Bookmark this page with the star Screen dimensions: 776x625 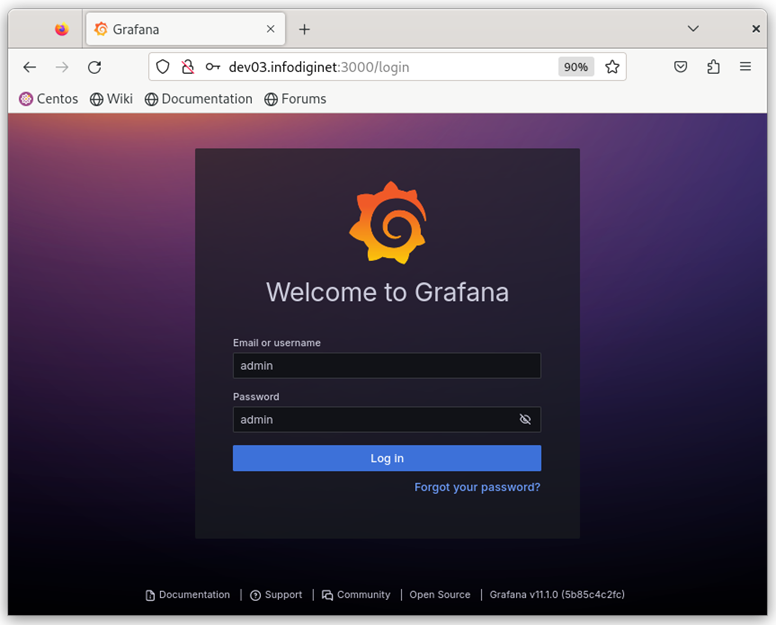click(612, 67)
